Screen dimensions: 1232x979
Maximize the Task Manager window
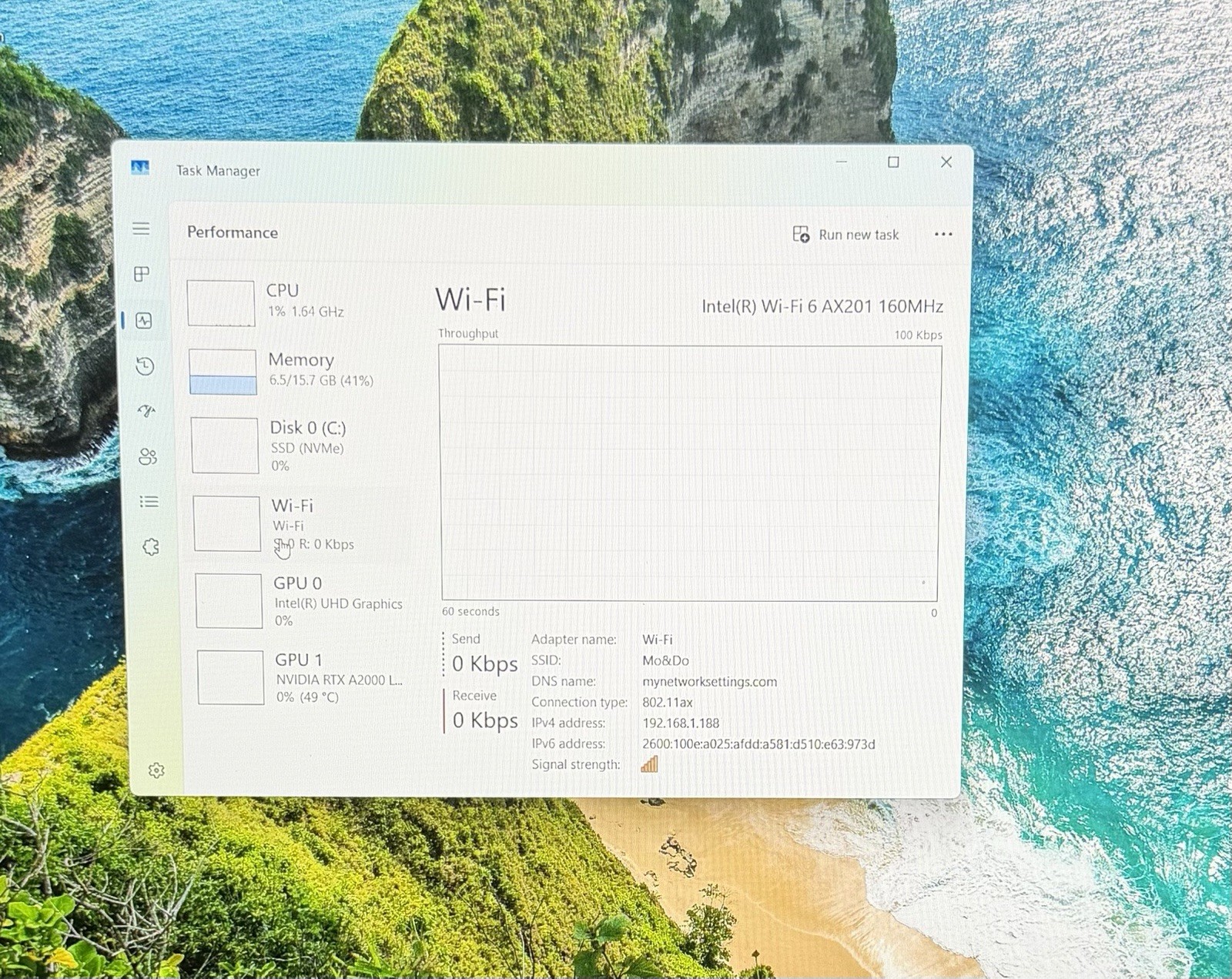(x=893, y=162)
